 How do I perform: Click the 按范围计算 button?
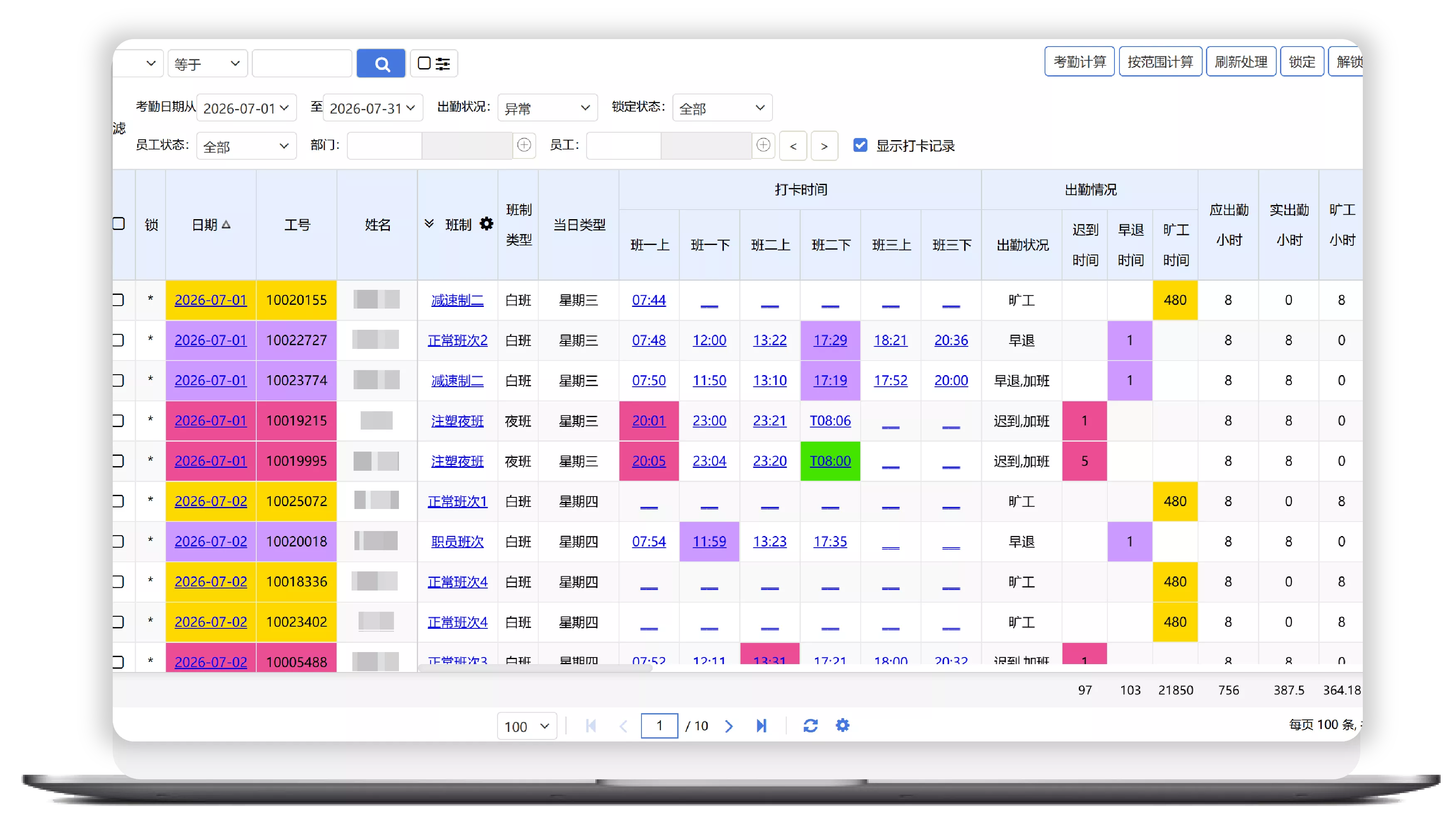tap(1160, 62)
